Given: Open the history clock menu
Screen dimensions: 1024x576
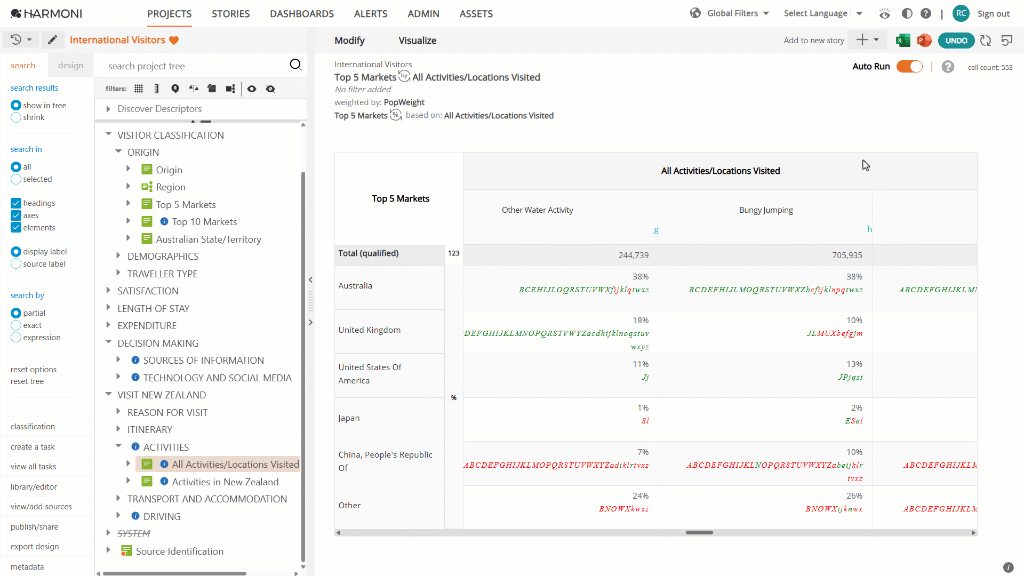Looking at the screenshot, I should 21,40.
